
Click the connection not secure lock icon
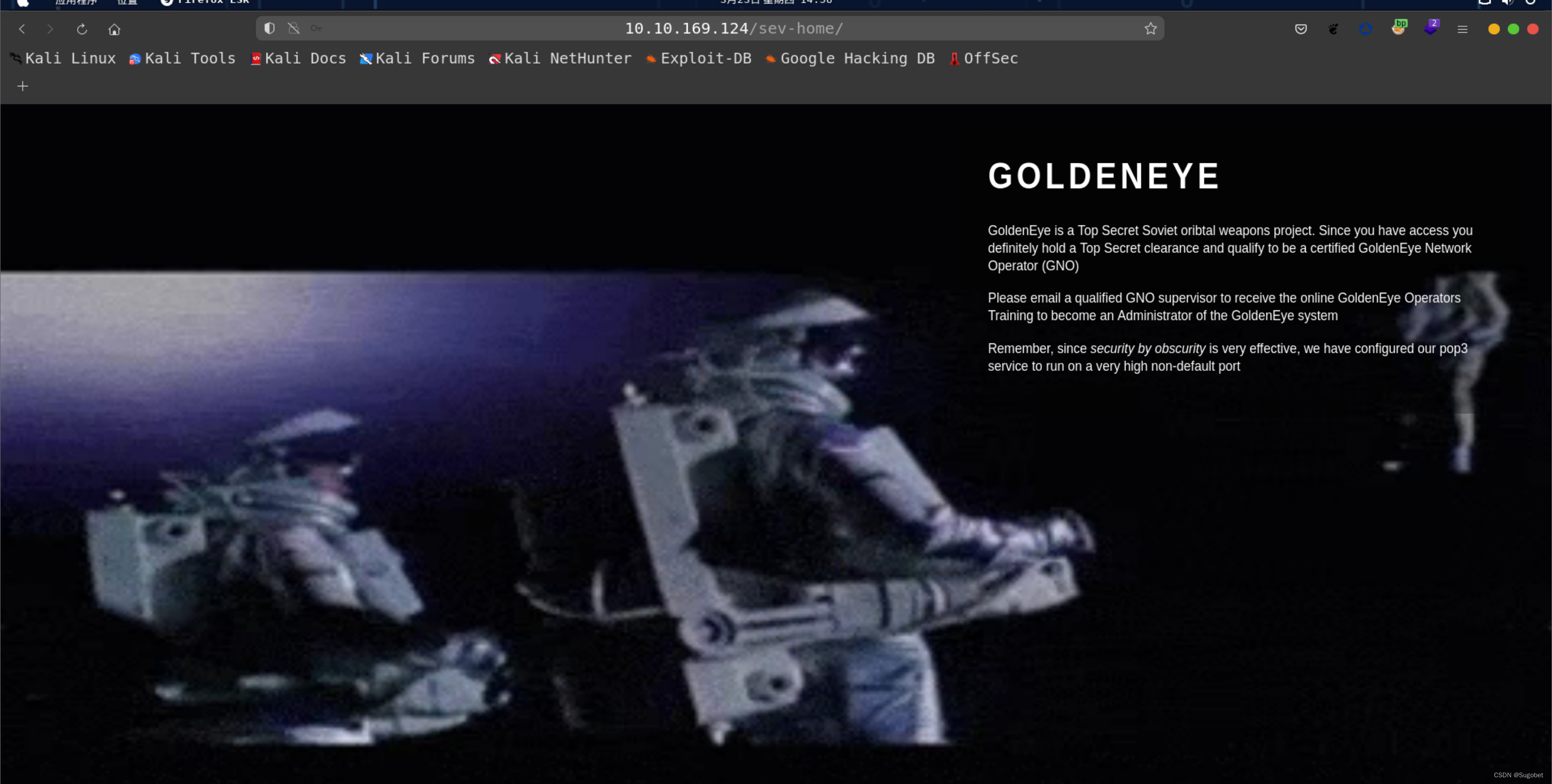coord(293,28)
